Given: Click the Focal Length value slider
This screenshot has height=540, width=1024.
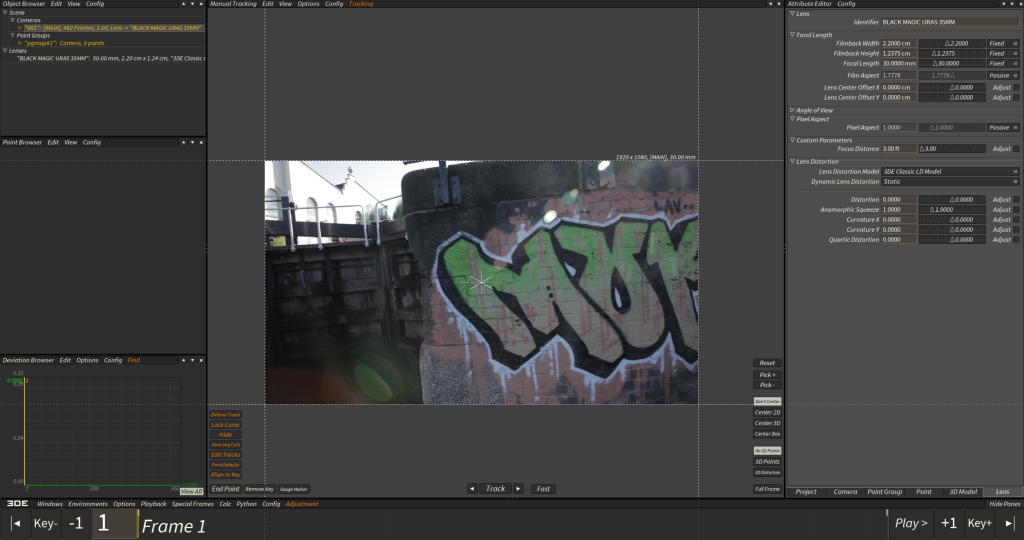Looking at the screenshot, I should (x=952, y=63).
